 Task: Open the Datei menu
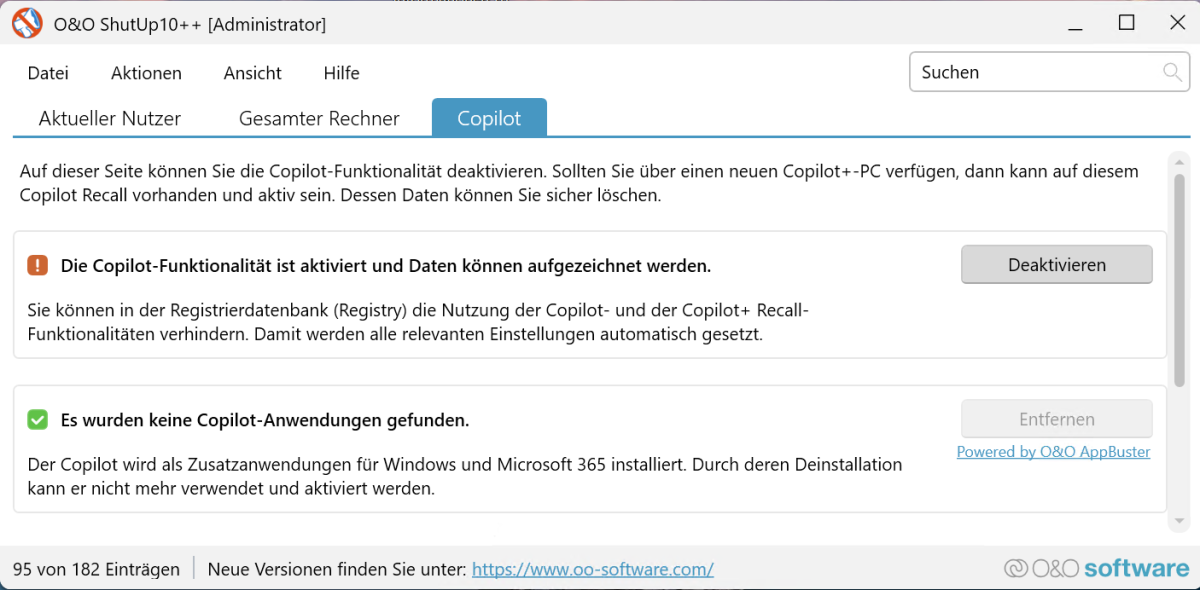(x=48, y=73)
